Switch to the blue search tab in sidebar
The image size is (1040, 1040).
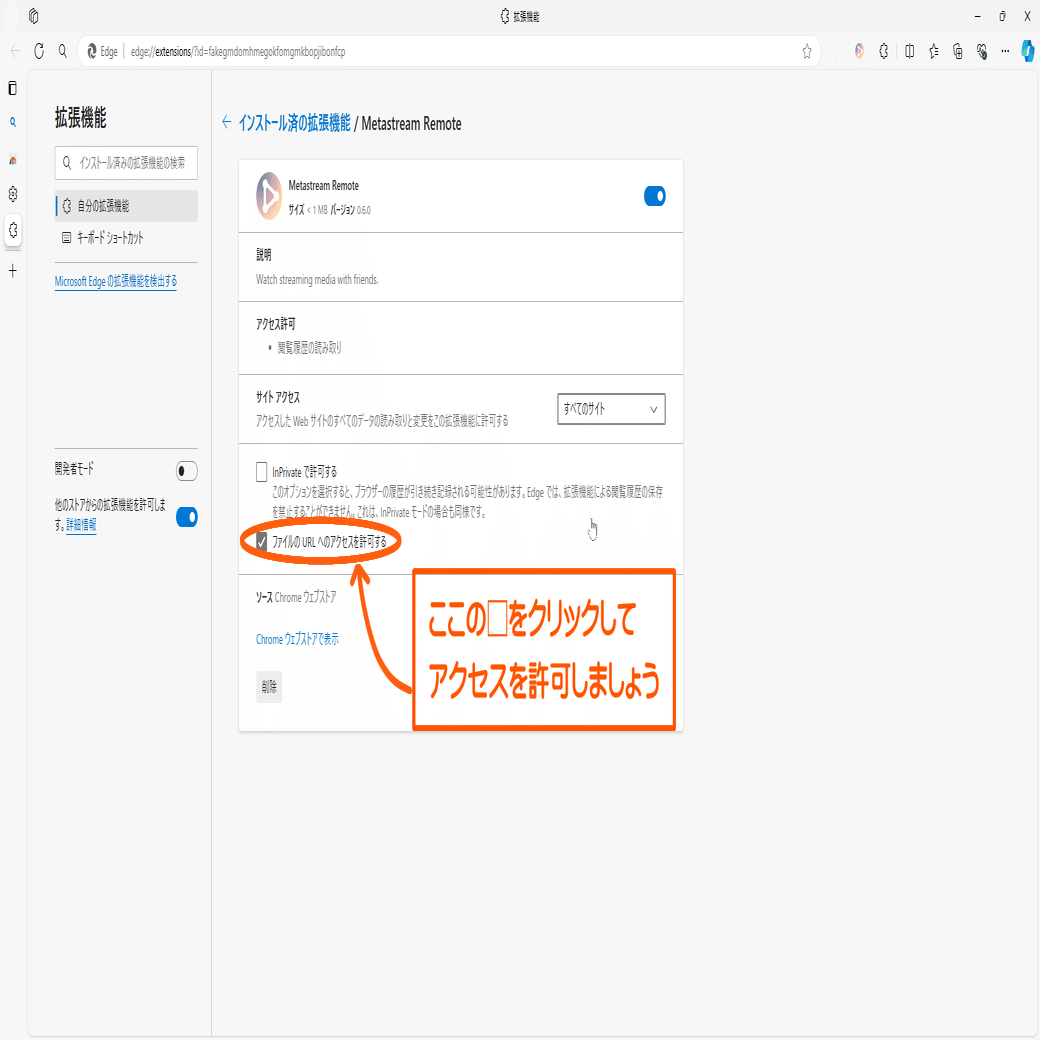[13, 122]
